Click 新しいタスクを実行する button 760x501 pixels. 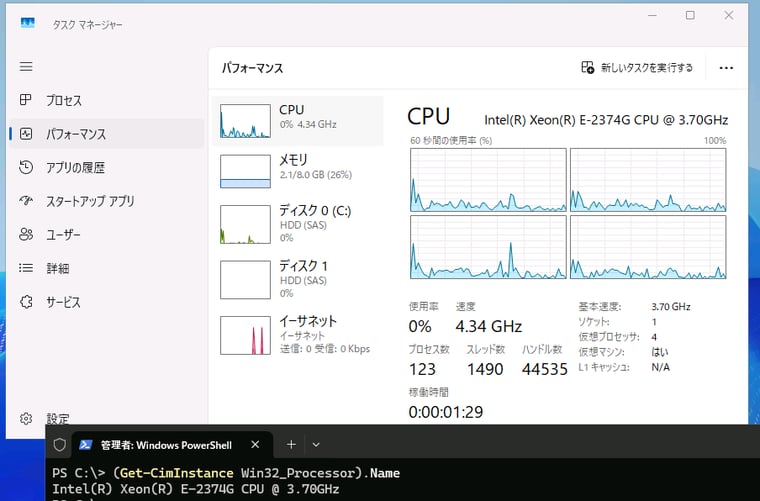click(637, 67)
